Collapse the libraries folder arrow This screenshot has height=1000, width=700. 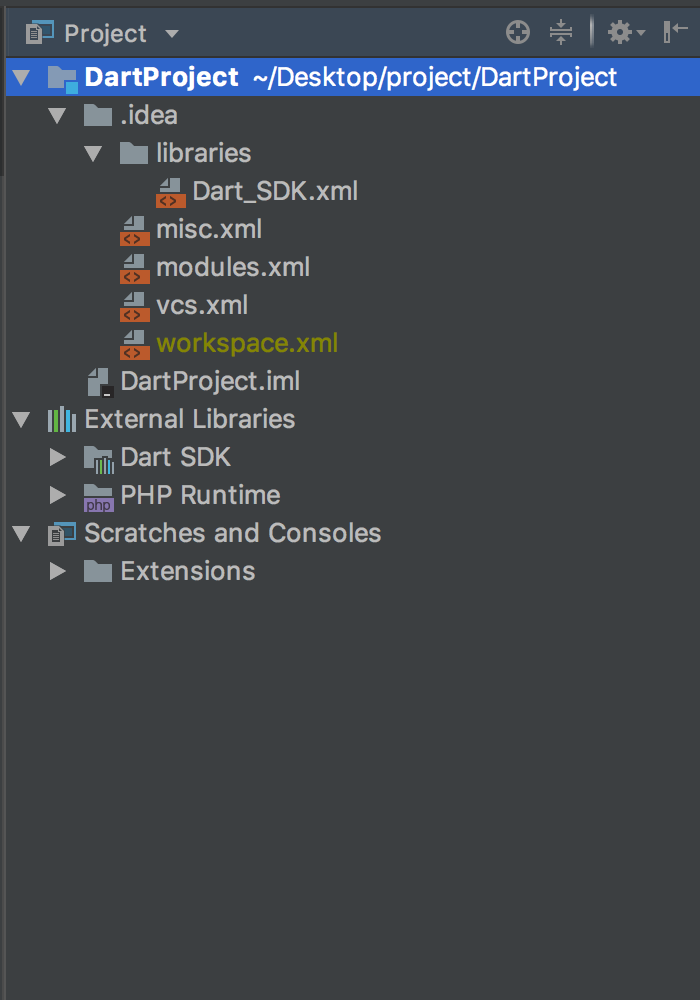pos(94,154)
